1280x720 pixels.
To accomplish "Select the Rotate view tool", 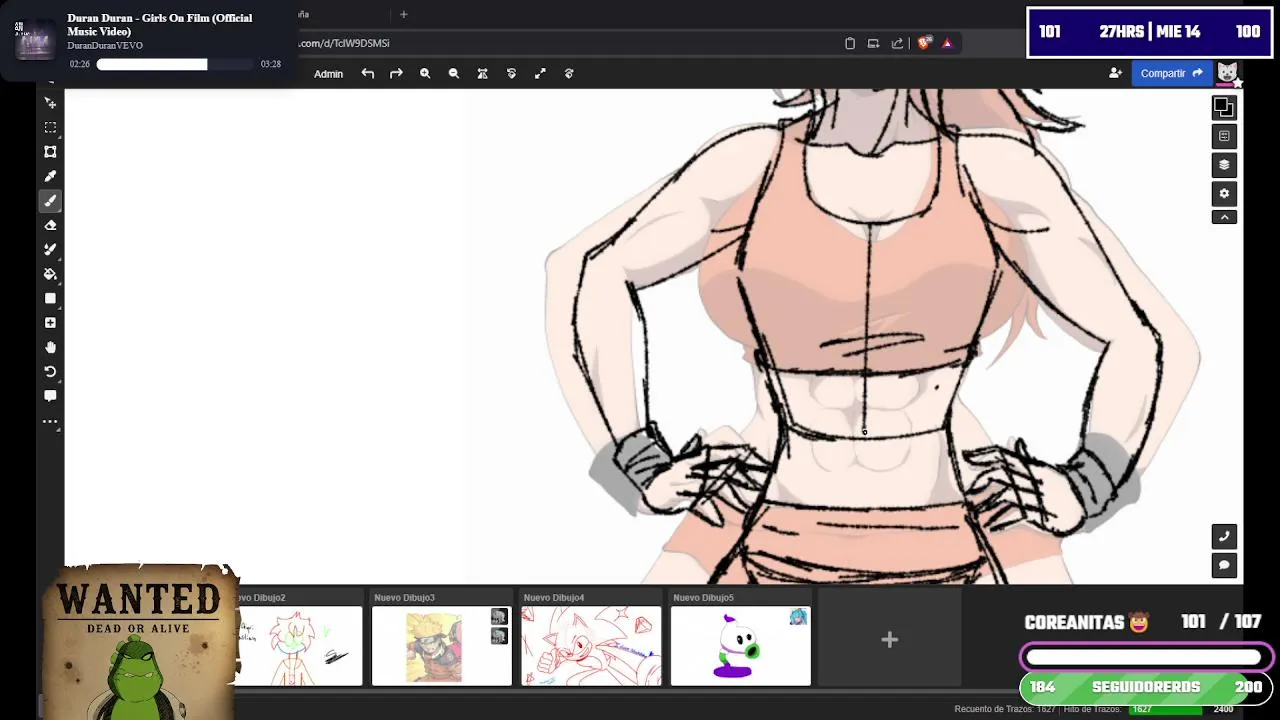I will point(50,372).
